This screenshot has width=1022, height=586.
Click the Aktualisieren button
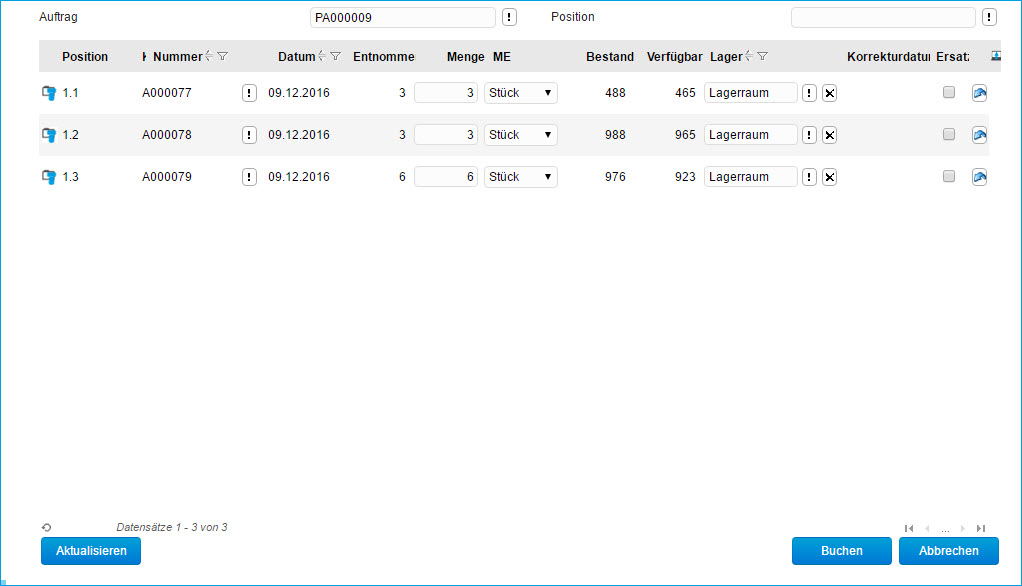click(x=91, y=551)
